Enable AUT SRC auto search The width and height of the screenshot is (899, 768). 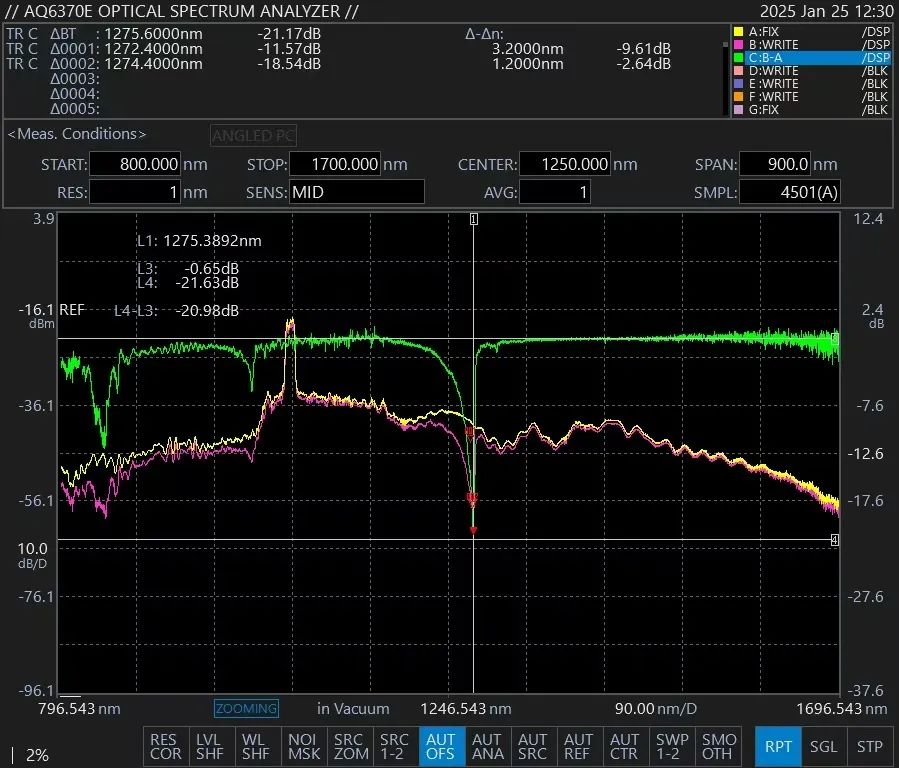click(532, 747)
